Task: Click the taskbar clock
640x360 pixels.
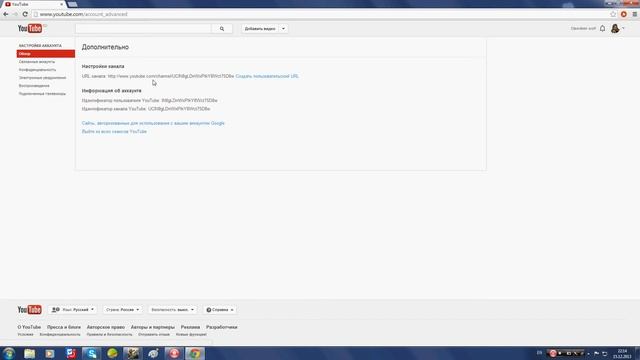Action: pos(622,353)
